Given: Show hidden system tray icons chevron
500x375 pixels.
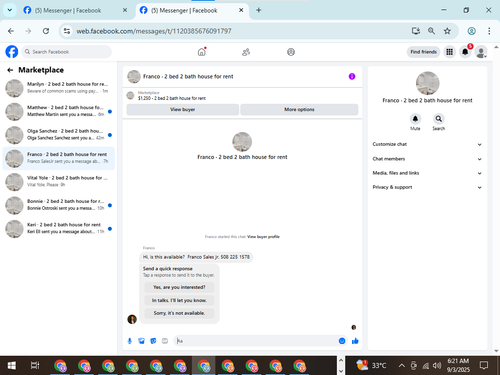Looking at the screenshot, I should pos(402,366).
